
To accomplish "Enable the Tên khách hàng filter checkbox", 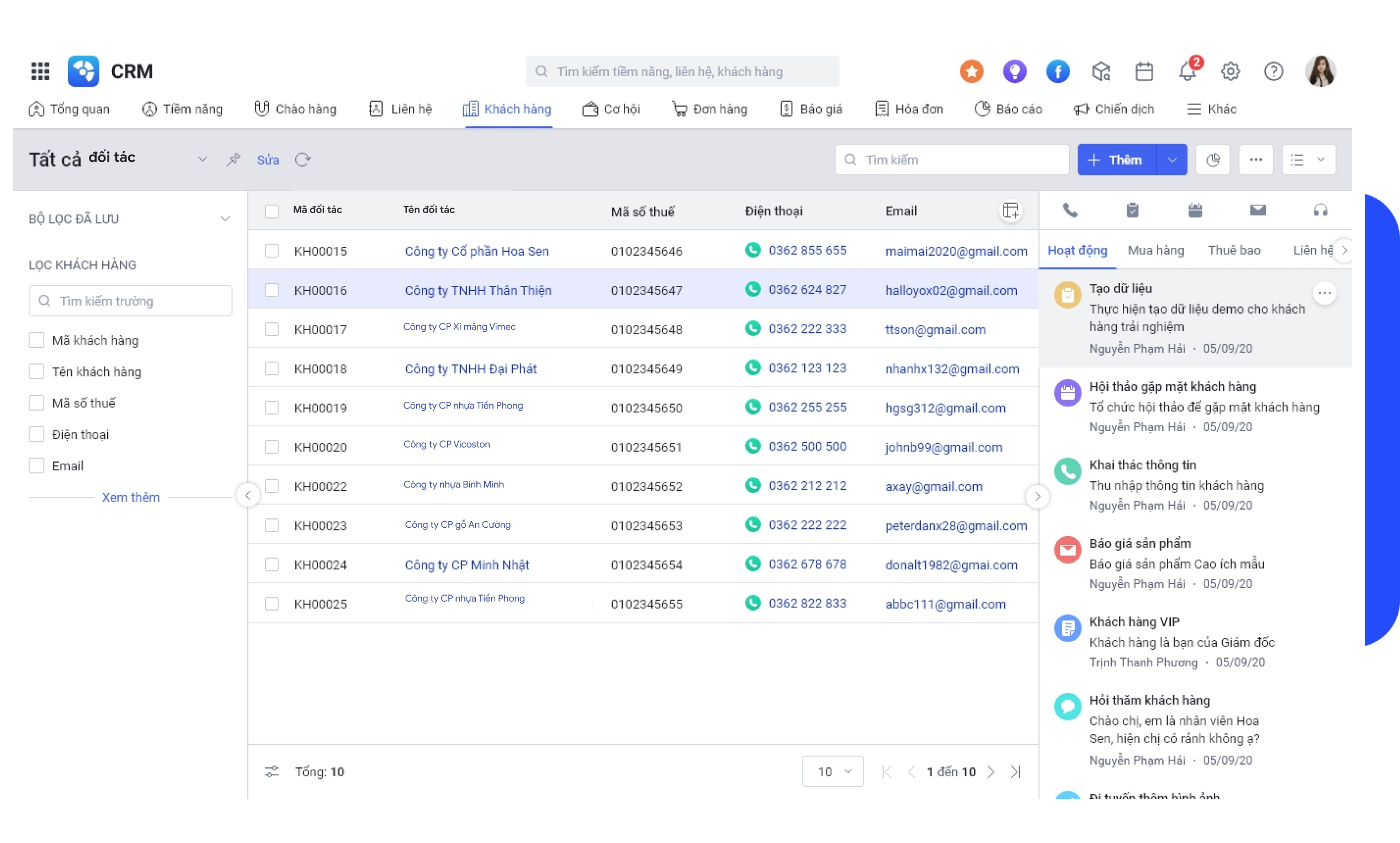I will [x=36, y=371].
